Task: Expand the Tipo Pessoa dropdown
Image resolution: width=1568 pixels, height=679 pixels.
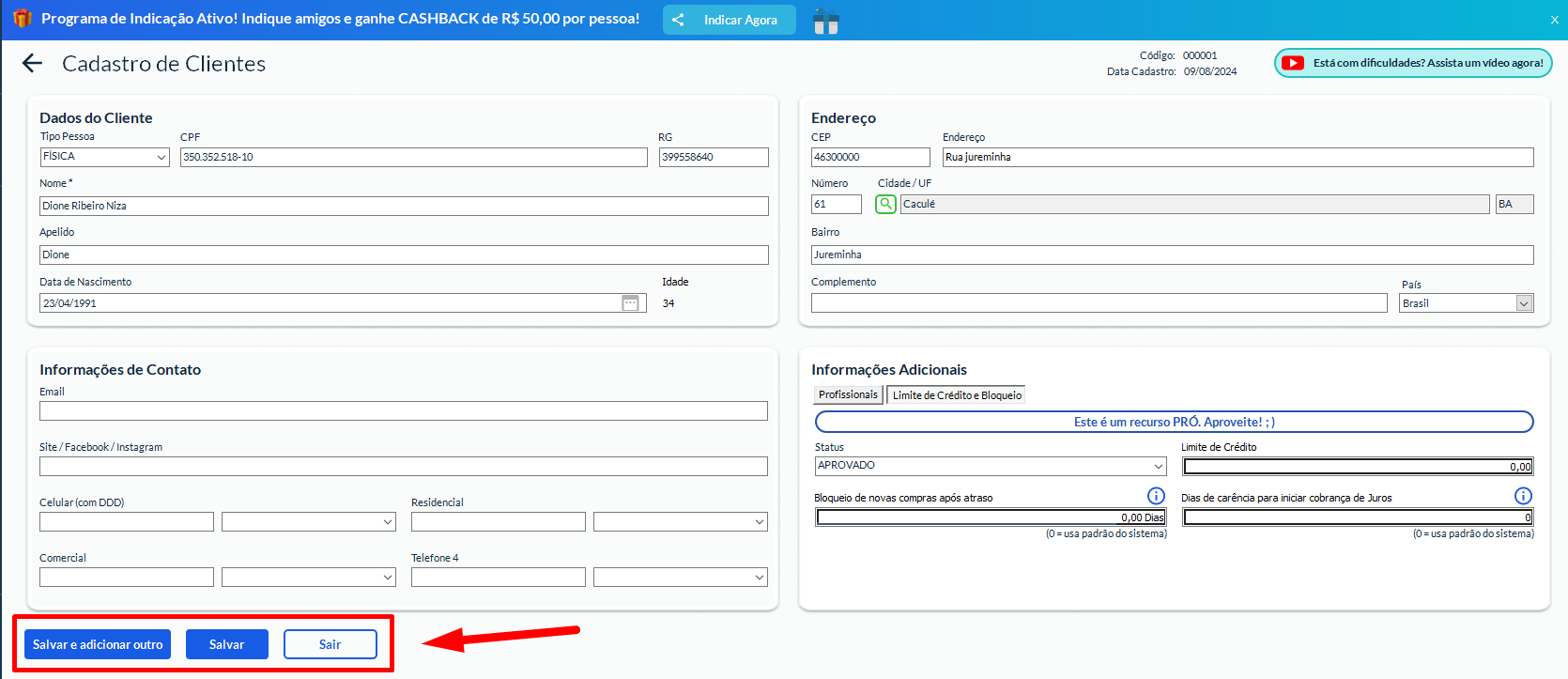Action: (x=161, y=157)
